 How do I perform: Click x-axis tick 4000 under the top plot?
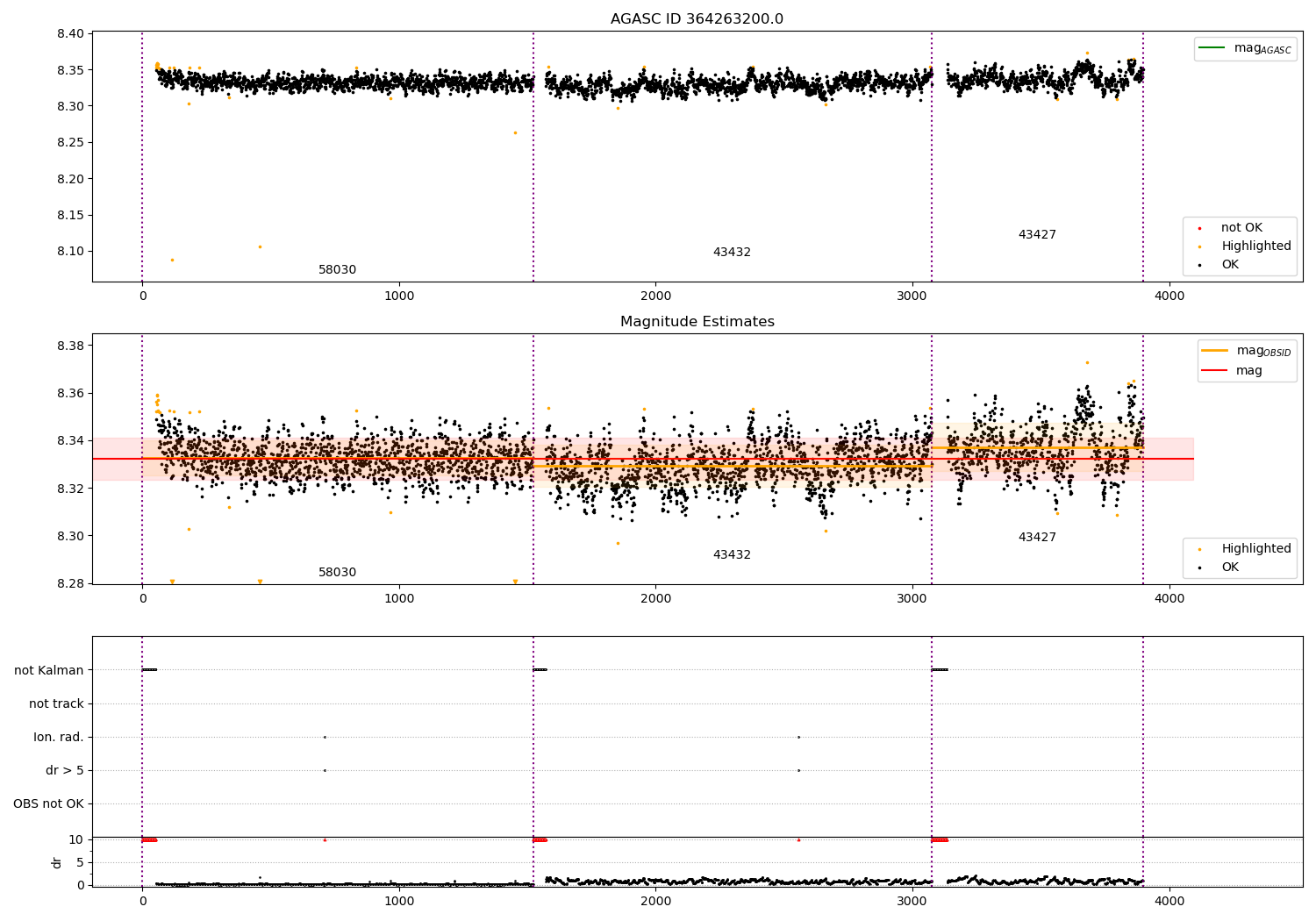click(x=1169, y=296)
